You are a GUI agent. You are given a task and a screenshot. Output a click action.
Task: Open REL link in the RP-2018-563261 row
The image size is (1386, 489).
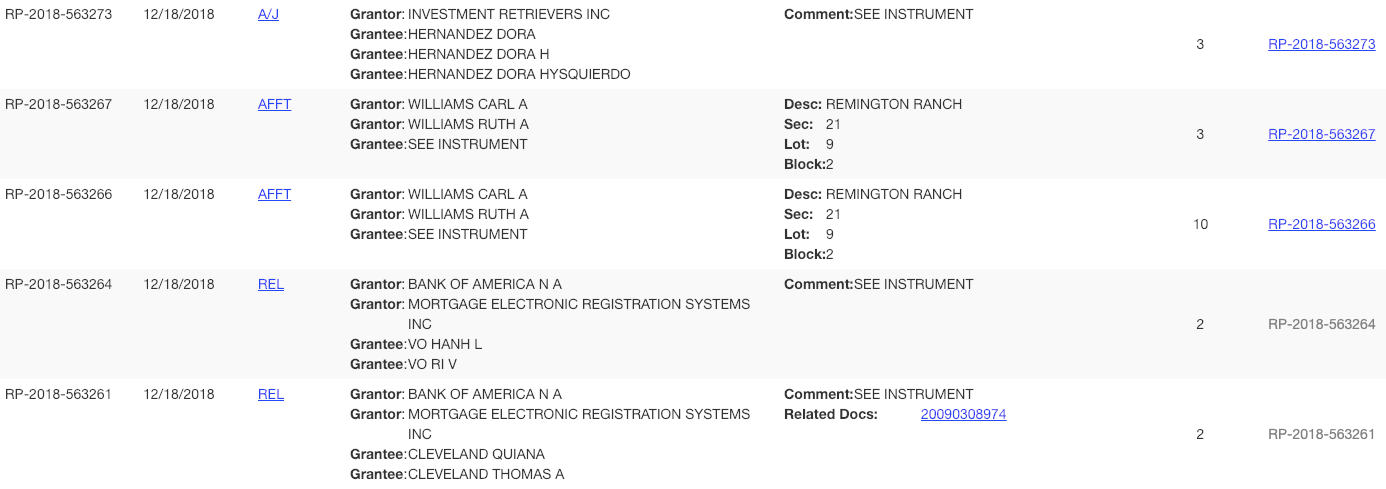click(x=271, y=394)
